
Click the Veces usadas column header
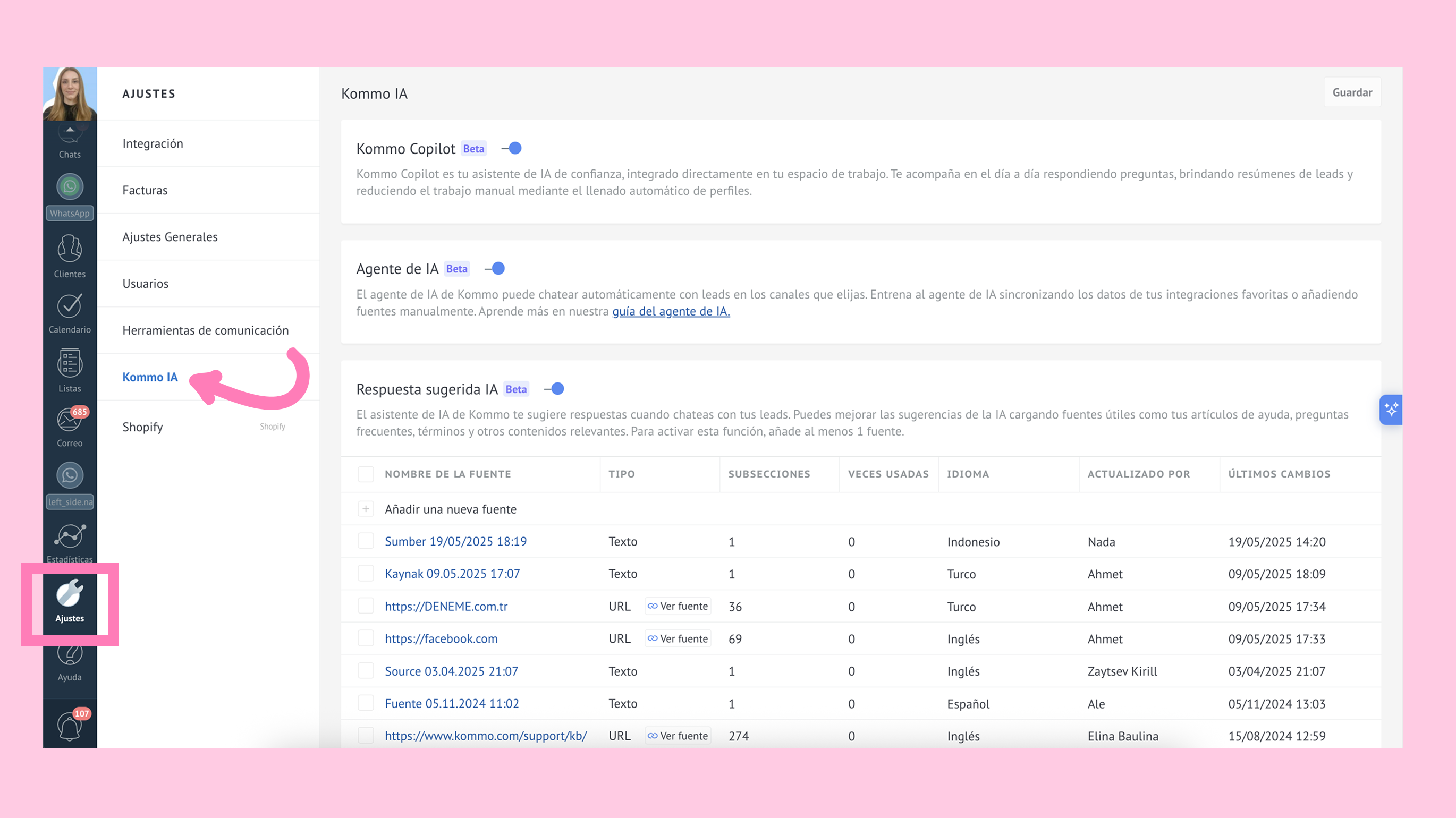click(x=888, y=474)
